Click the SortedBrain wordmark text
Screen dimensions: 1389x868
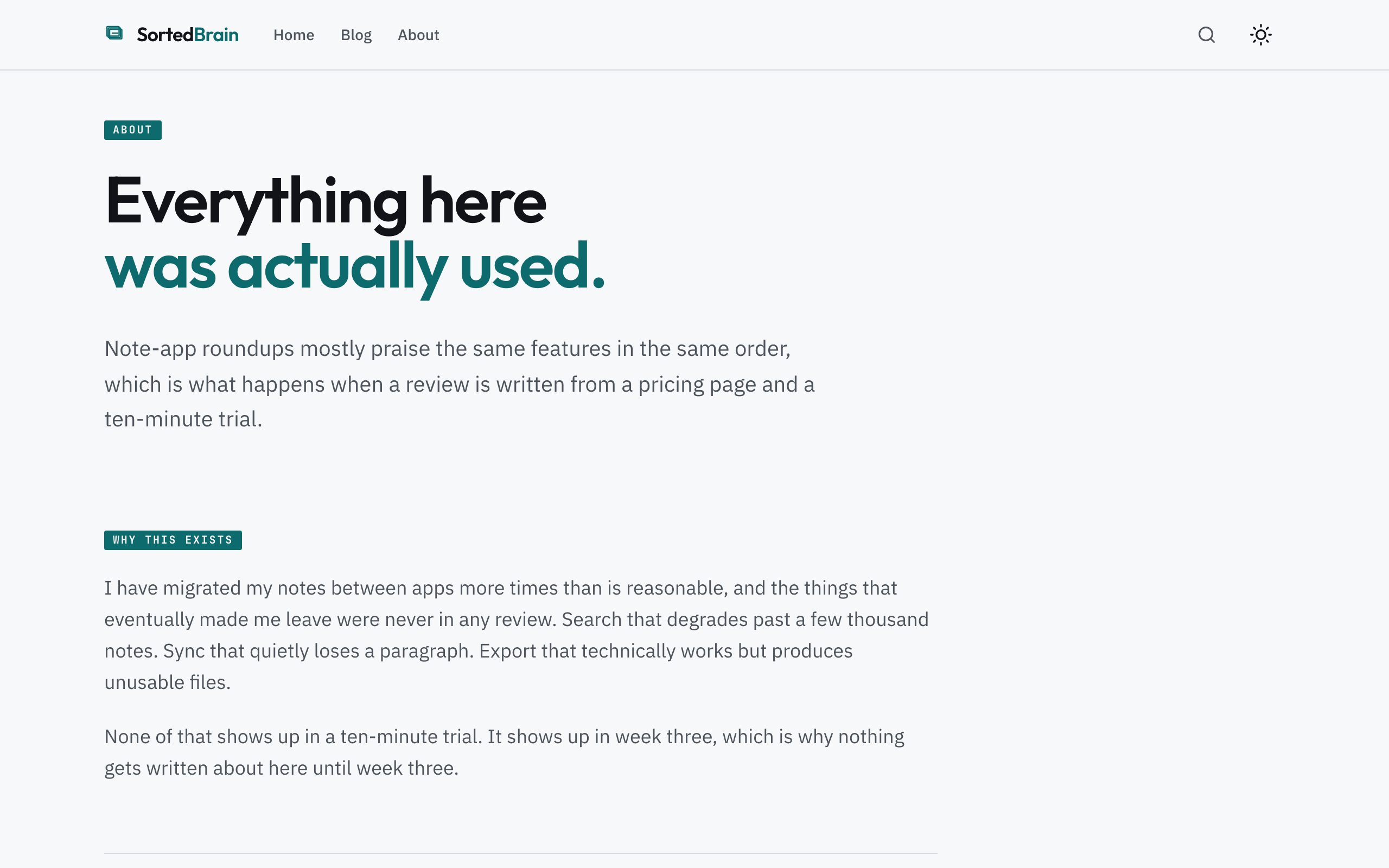pyautogui.click(x=188, y=35)
